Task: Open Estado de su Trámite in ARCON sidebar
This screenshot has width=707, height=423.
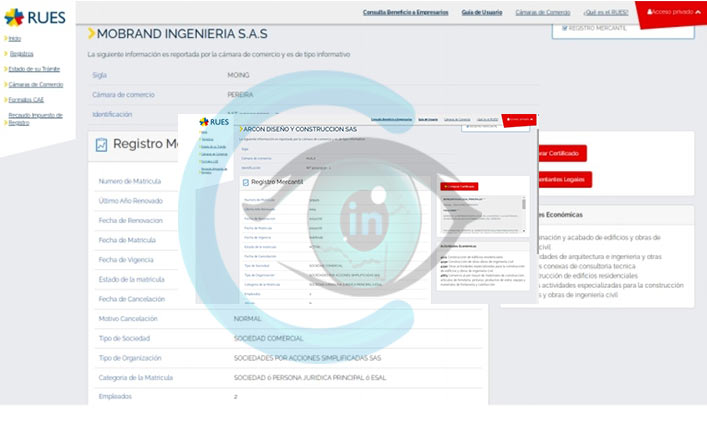Action: click(x=213, y=147)
